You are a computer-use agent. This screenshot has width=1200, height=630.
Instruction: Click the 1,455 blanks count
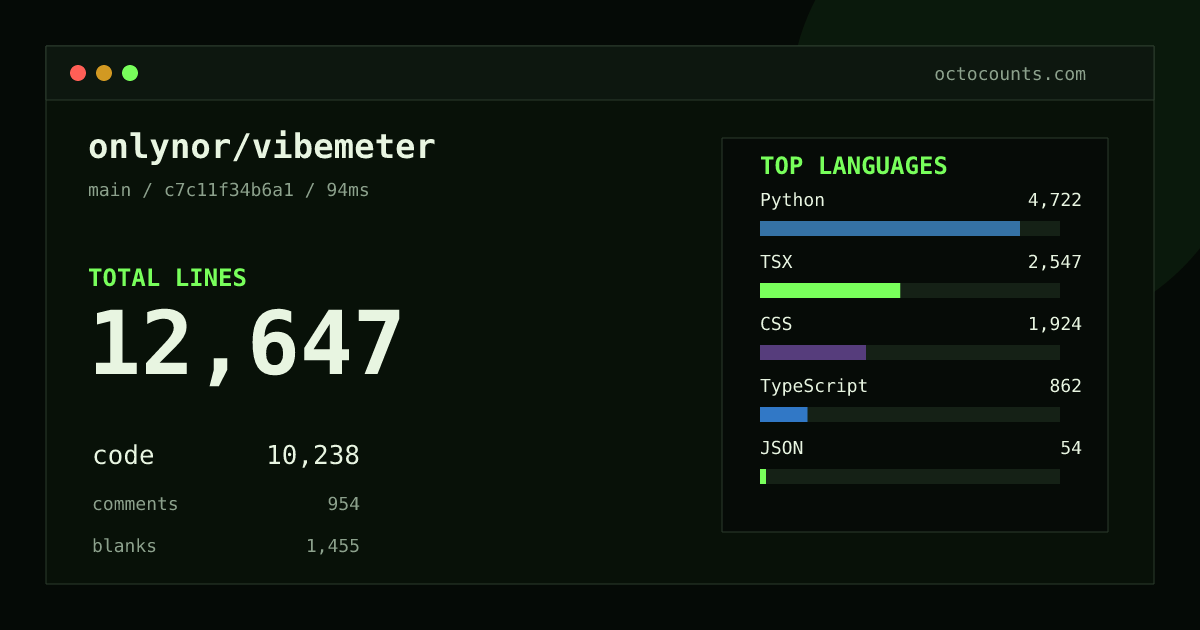(333, 546)
